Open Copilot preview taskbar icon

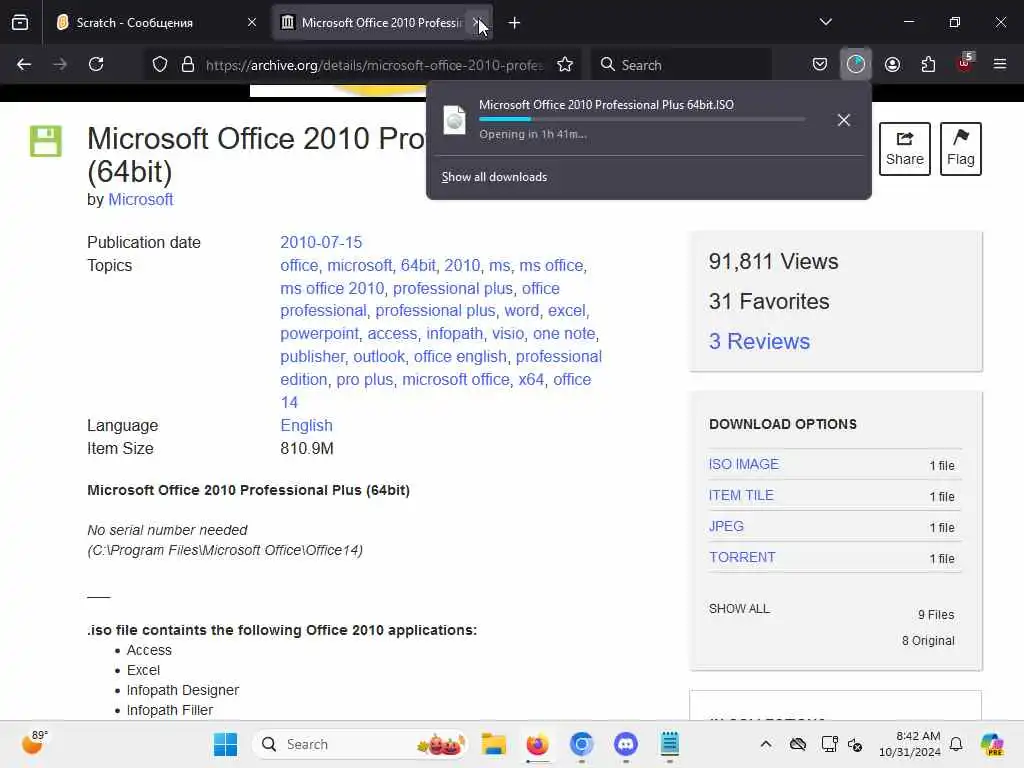tap(992, 744)
